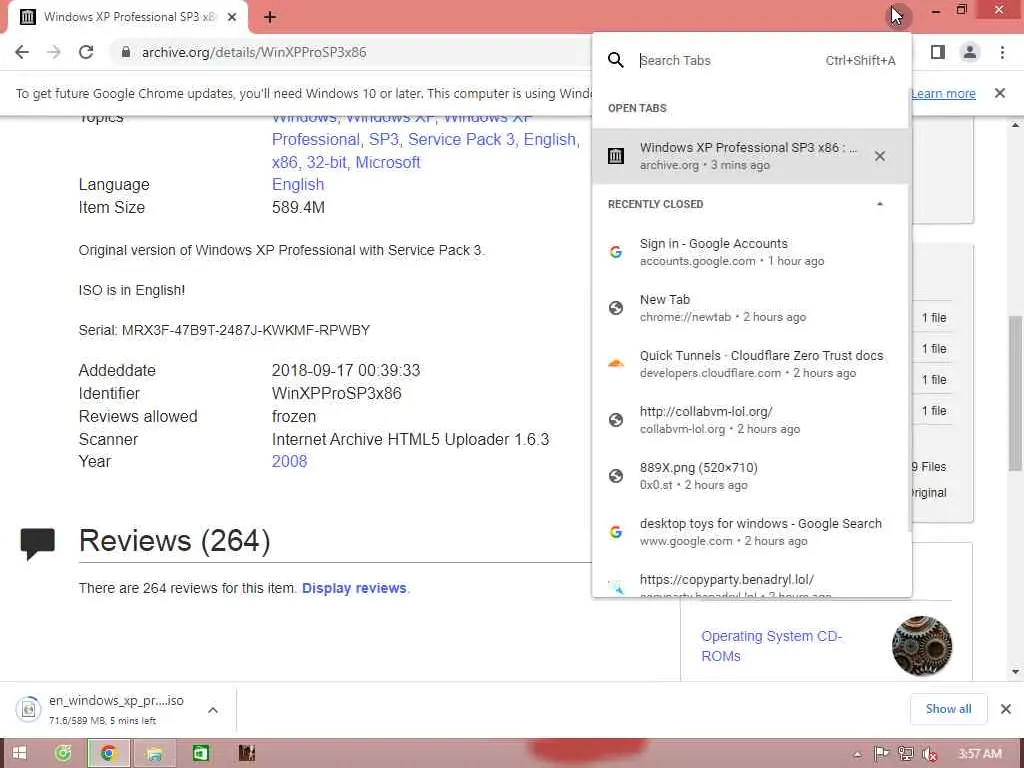The height and width of the screenshot is (768, 1024).
Task: Reopen the New Tab entry
Action: [750, 308]
